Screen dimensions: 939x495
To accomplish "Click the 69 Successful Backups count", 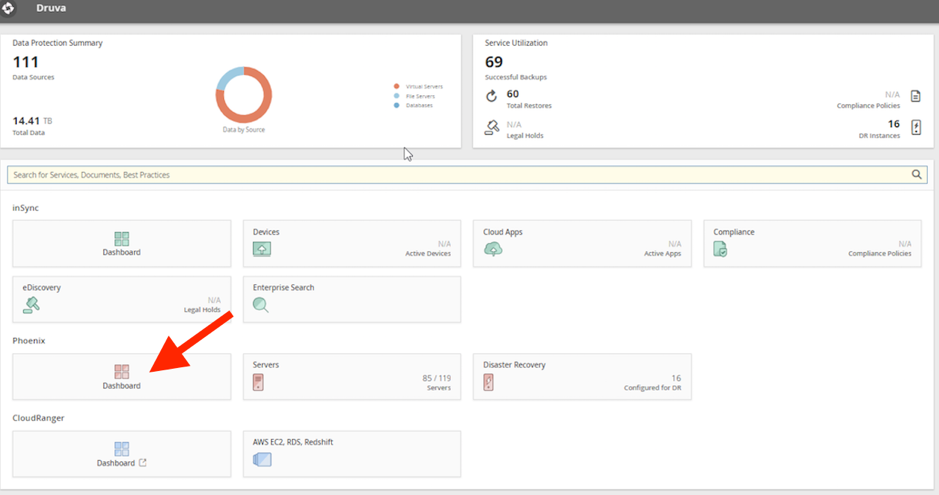I will pyautogui.click(x=494, y=62).
